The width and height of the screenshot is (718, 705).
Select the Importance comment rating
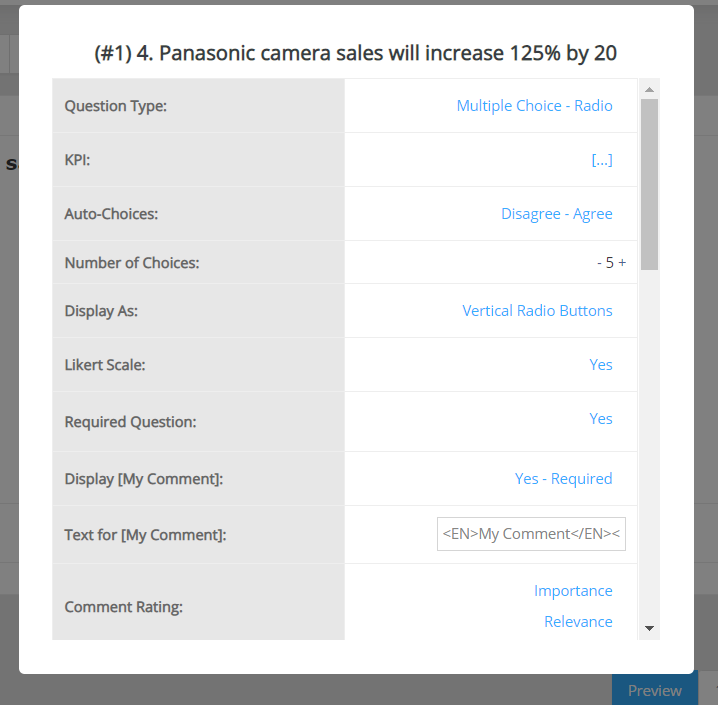(573, 590)
